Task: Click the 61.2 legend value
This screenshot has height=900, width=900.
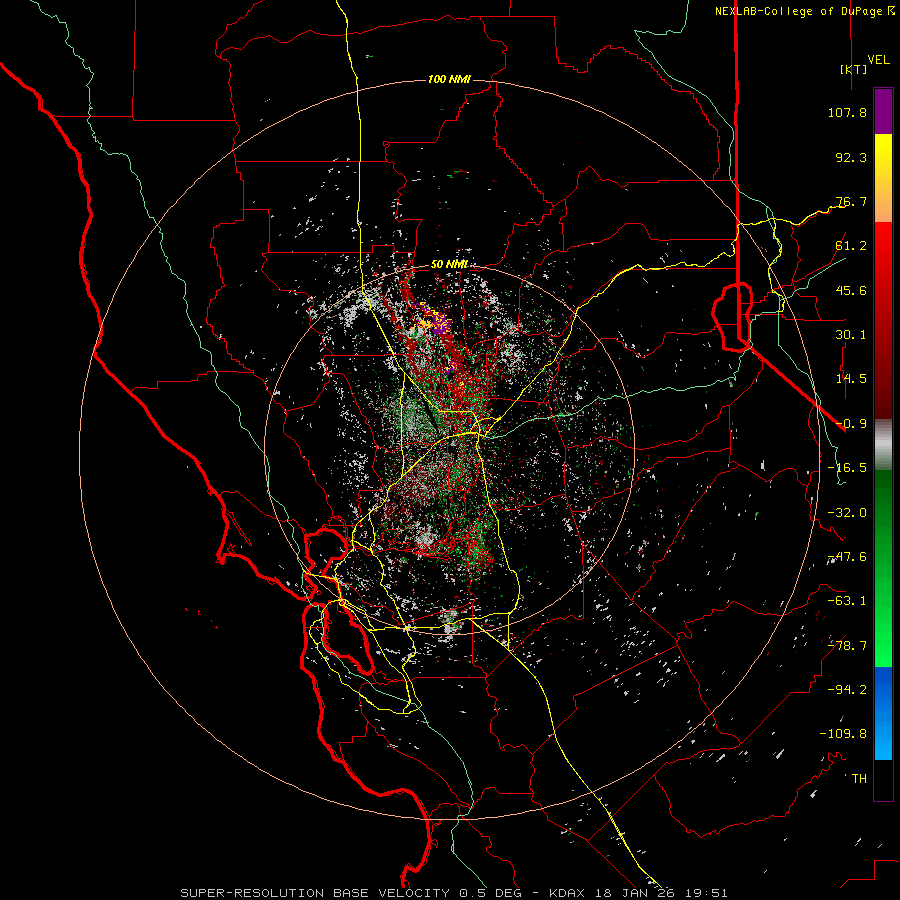Action: pos(851,246)
